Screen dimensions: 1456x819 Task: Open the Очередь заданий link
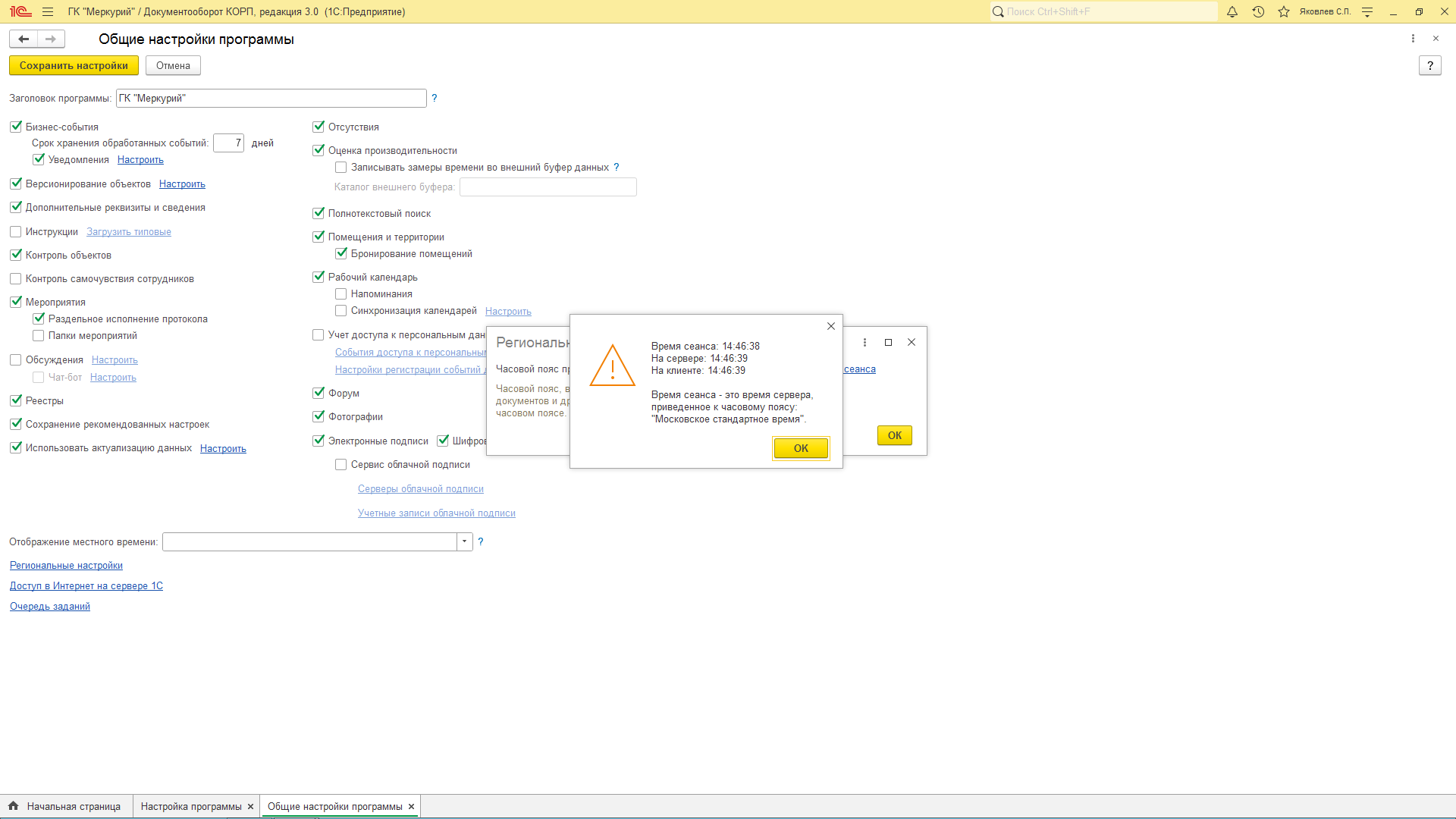[x=50, y=607]
